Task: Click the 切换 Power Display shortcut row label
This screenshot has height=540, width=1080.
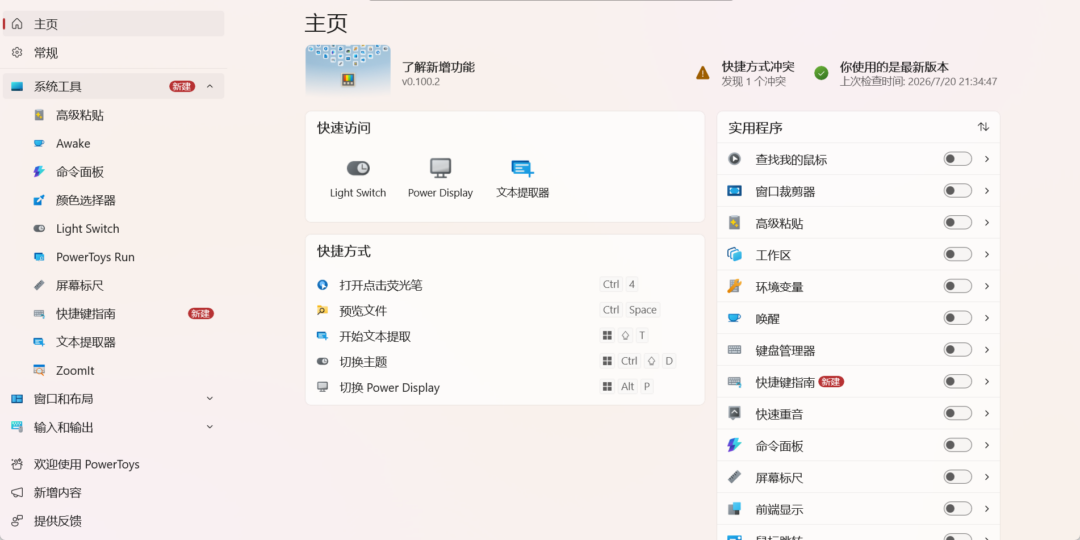Action: 389,387
